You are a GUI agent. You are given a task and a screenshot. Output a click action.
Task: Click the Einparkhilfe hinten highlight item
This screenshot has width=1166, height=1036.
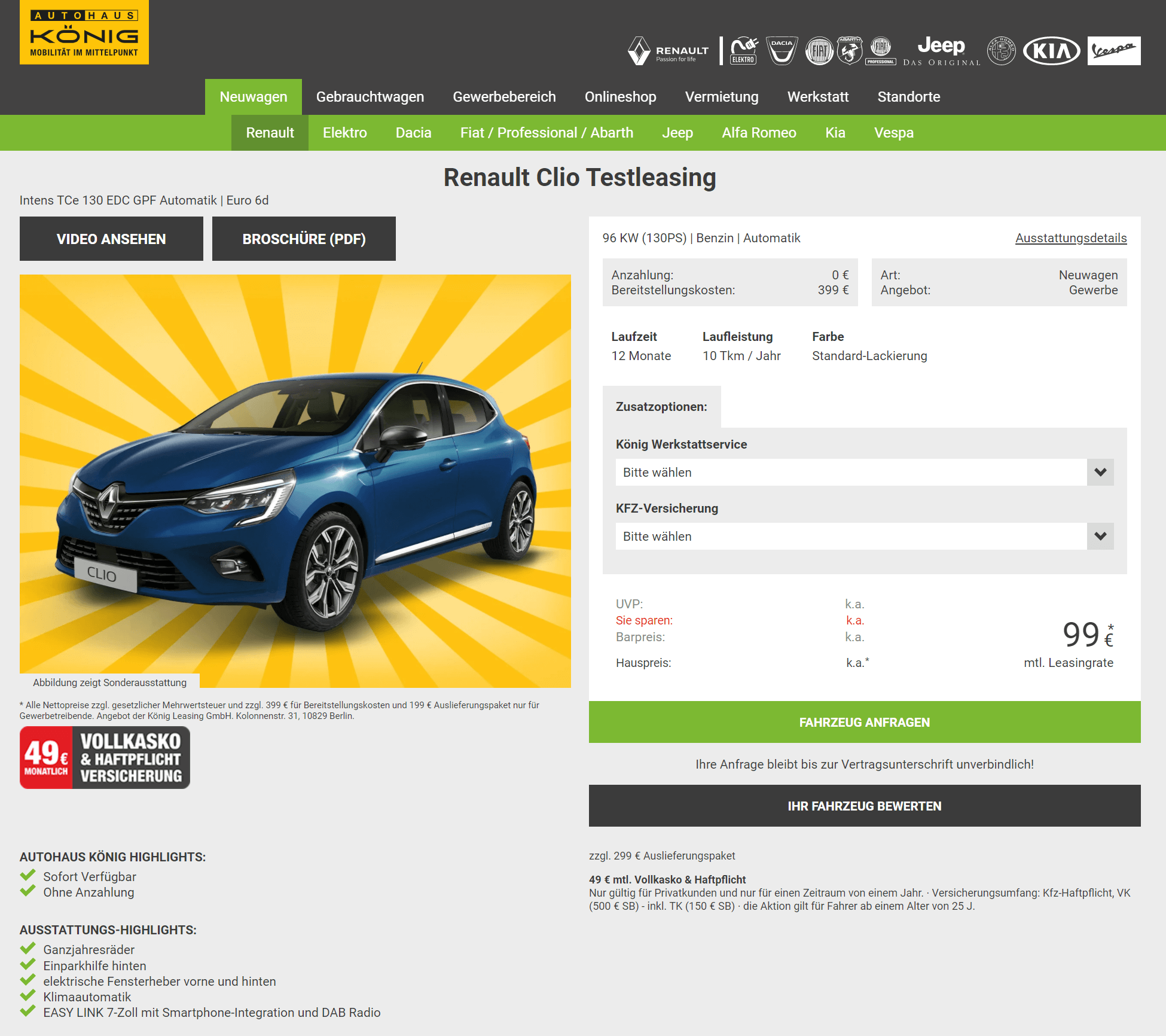point(94,966)
